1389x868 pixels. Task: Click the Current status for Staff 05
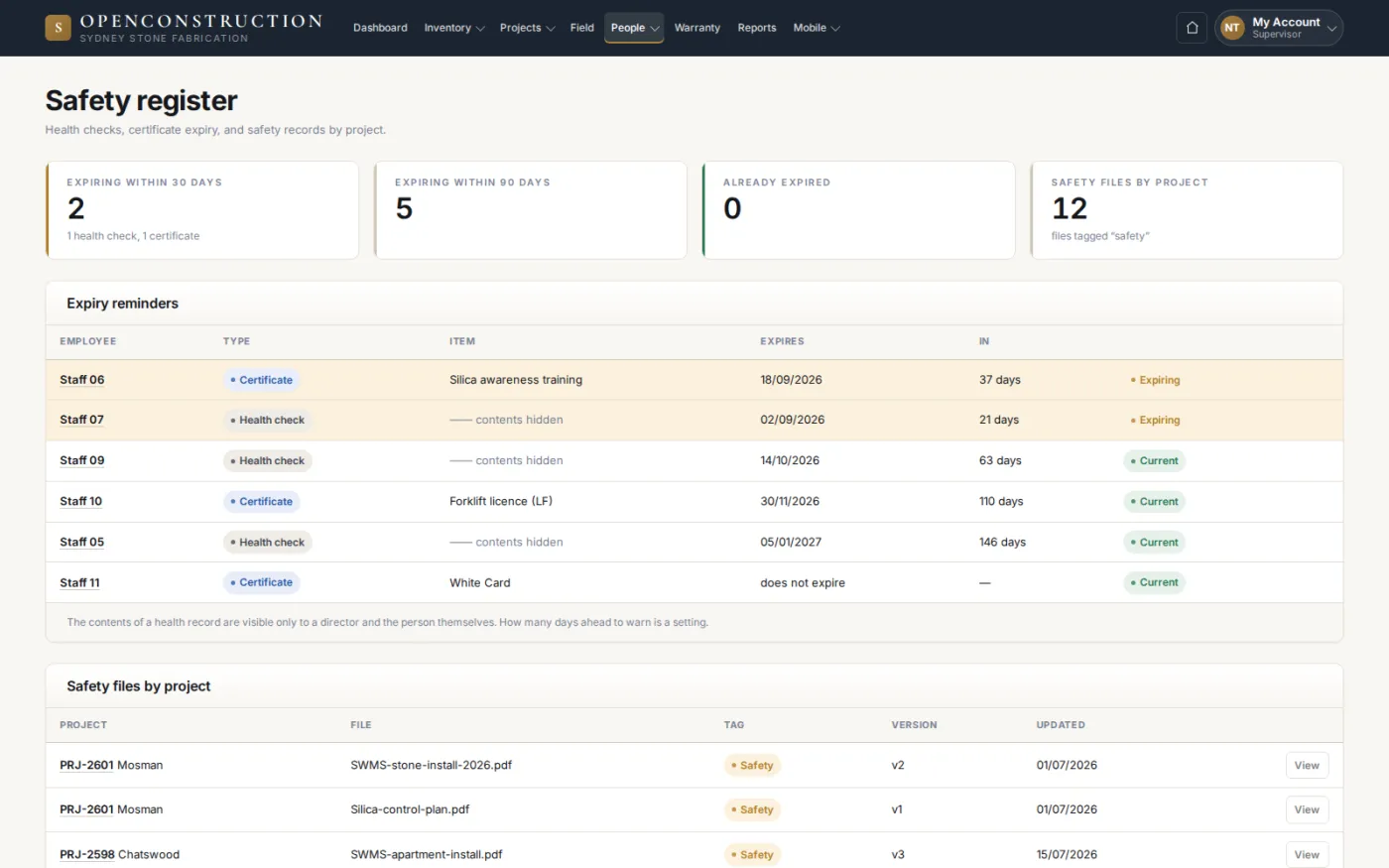1155,542
